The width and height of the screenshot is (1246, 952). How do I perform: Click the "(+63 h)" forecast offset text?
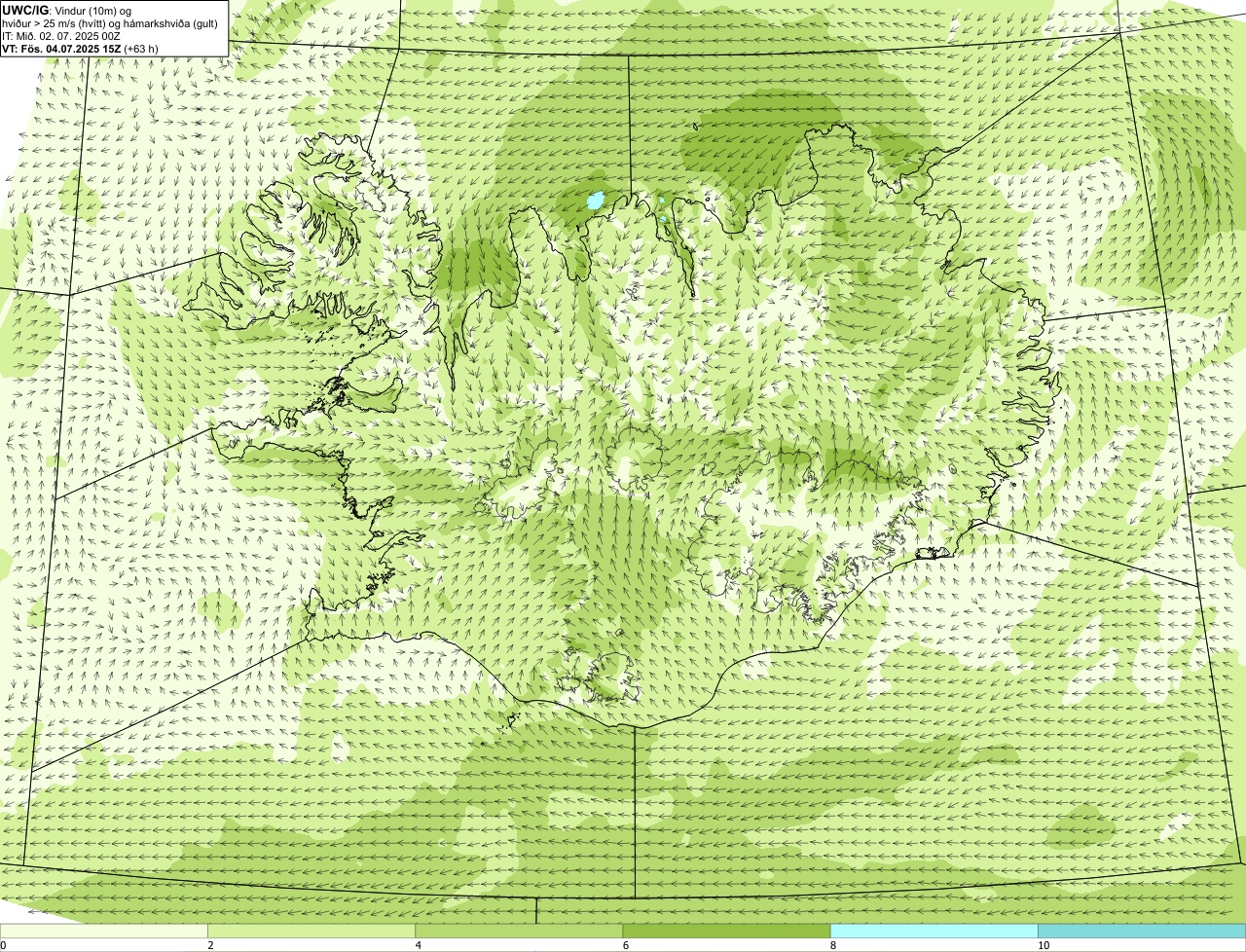coord(141,49)
